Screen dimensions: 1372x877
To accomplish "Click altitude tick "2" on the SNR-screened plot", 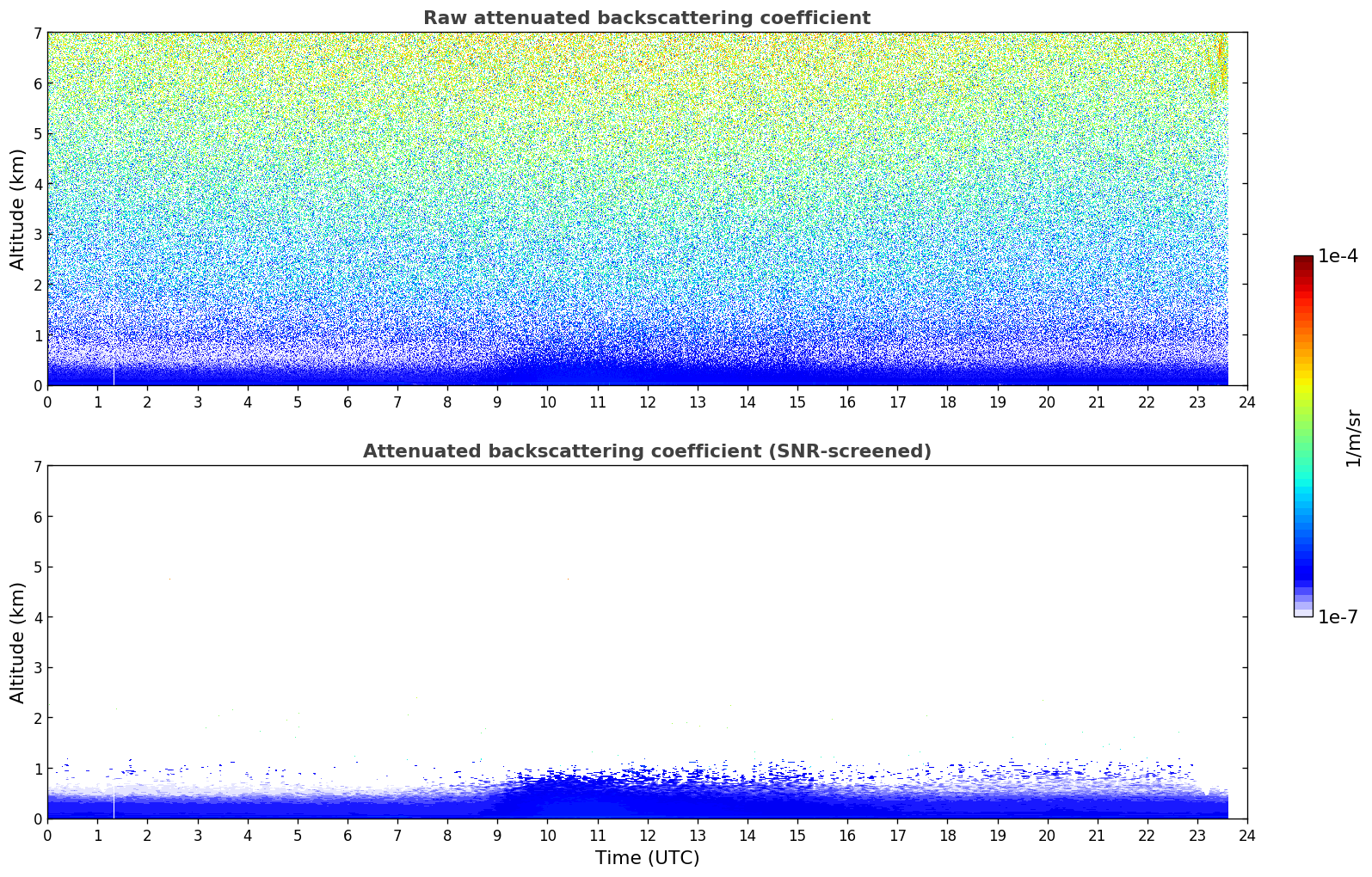I will pos(38,718).
